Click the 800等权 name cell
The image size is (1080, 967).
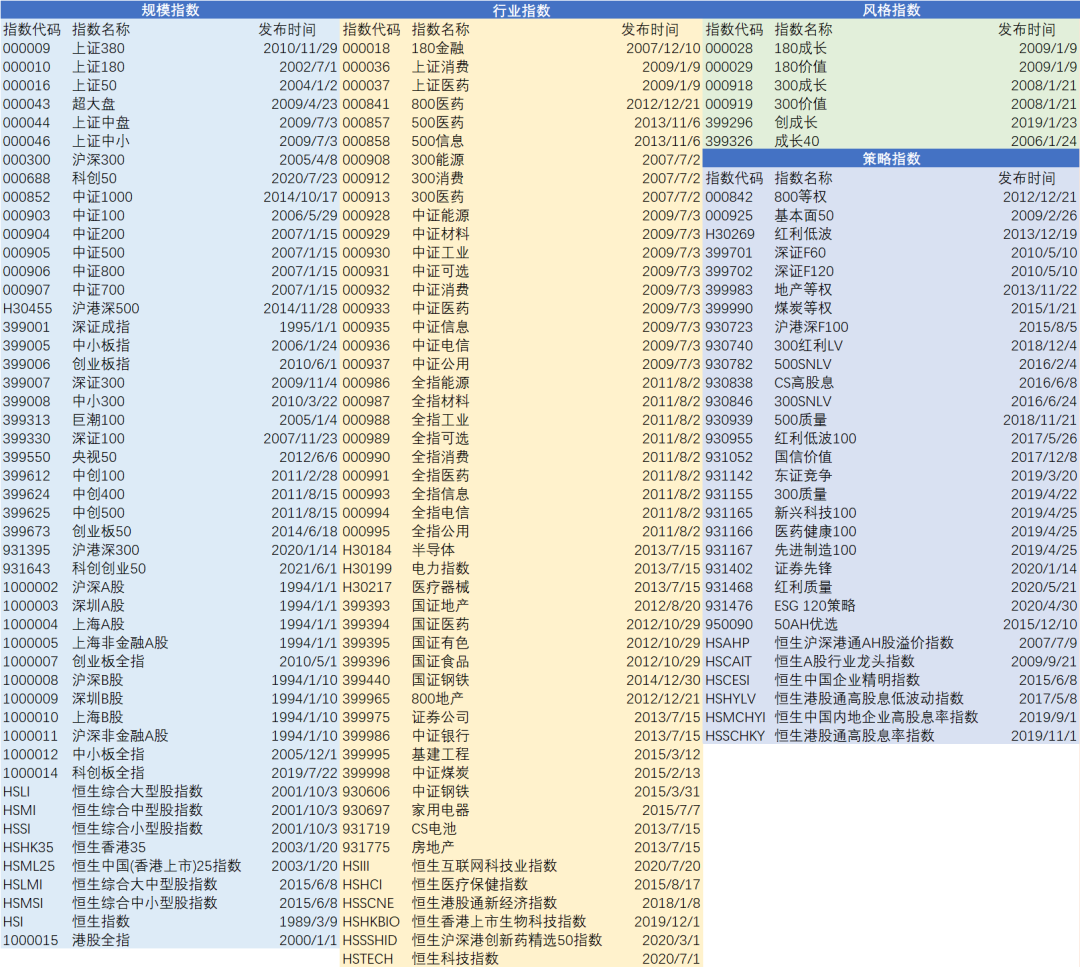[x=800, y=197]
